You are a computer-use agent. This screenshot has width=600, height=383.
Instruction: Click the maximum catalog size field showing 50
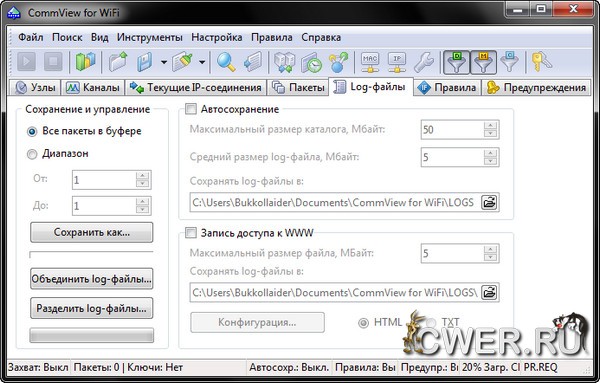click(452, 130)
